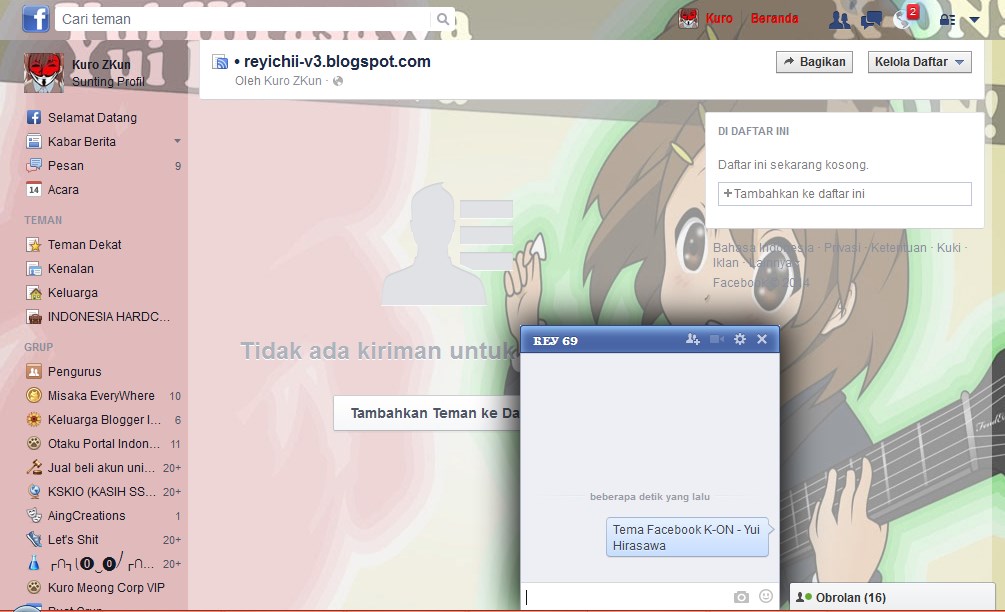Click the Pesan chat bubble icon
Image resolution: width=1005 pixels, height=612 pixels.
(x=34, y=165)
